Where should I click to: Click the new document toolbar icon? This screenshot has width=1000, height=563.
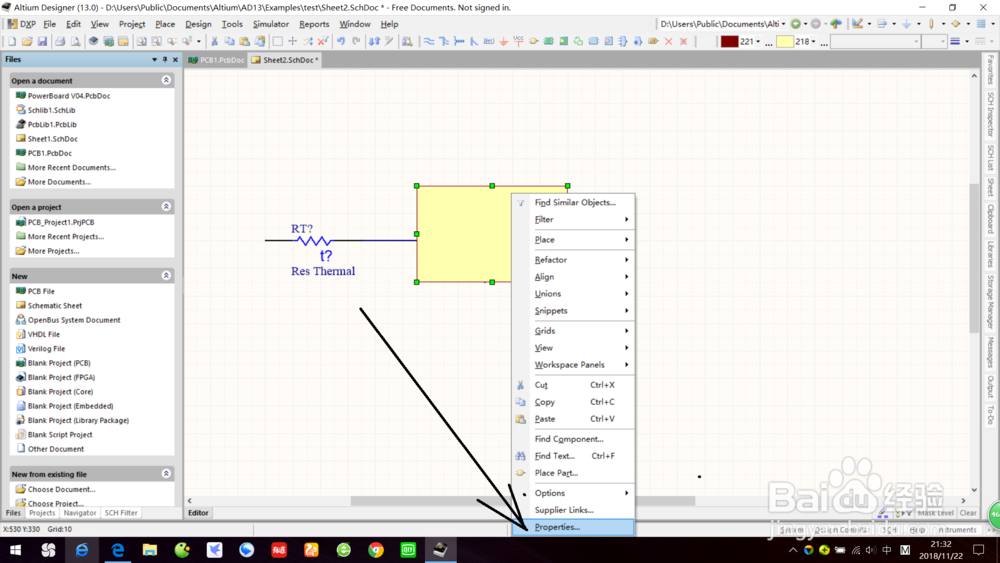(x=12, y=41)
